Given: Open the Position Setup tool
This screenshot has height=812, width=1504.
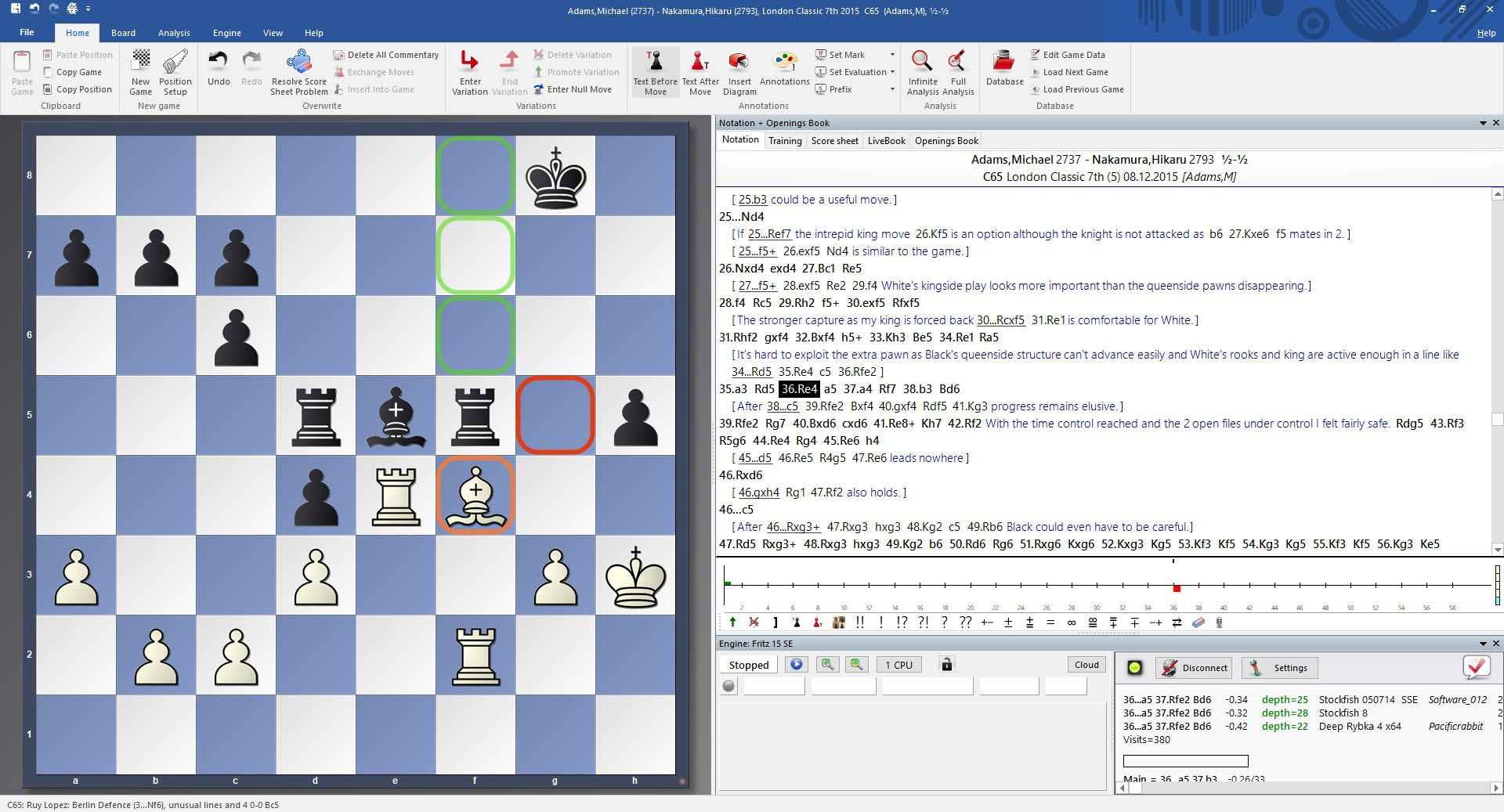Looking at the screenshot, I should [x=174, y=70].
